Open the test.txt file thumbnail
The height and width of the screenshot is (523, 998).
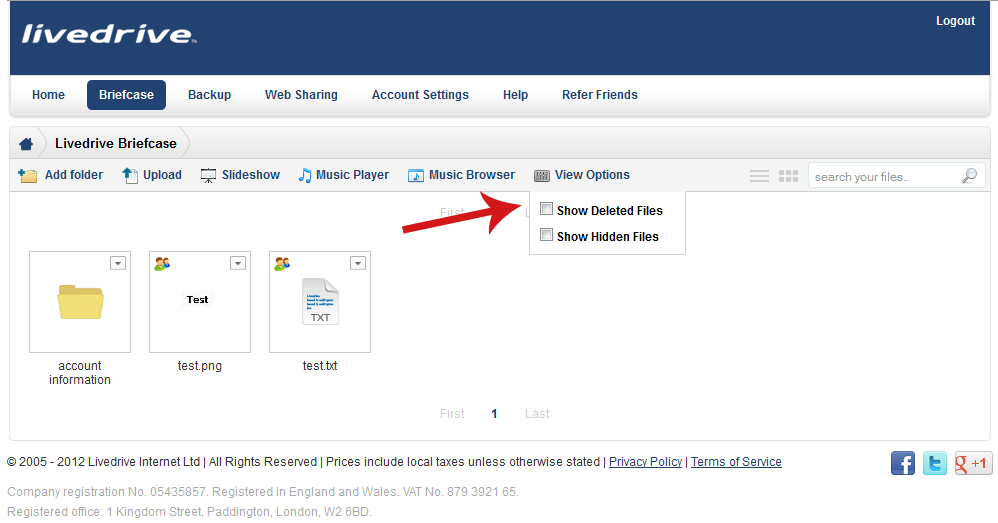click(320, 302)
